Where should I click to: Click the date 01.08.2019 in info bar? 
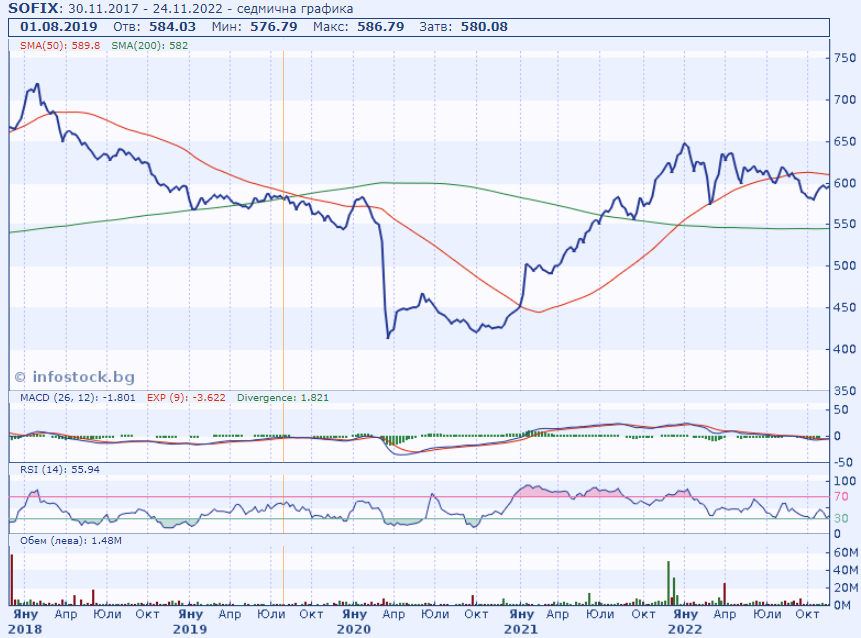point(59,27)
